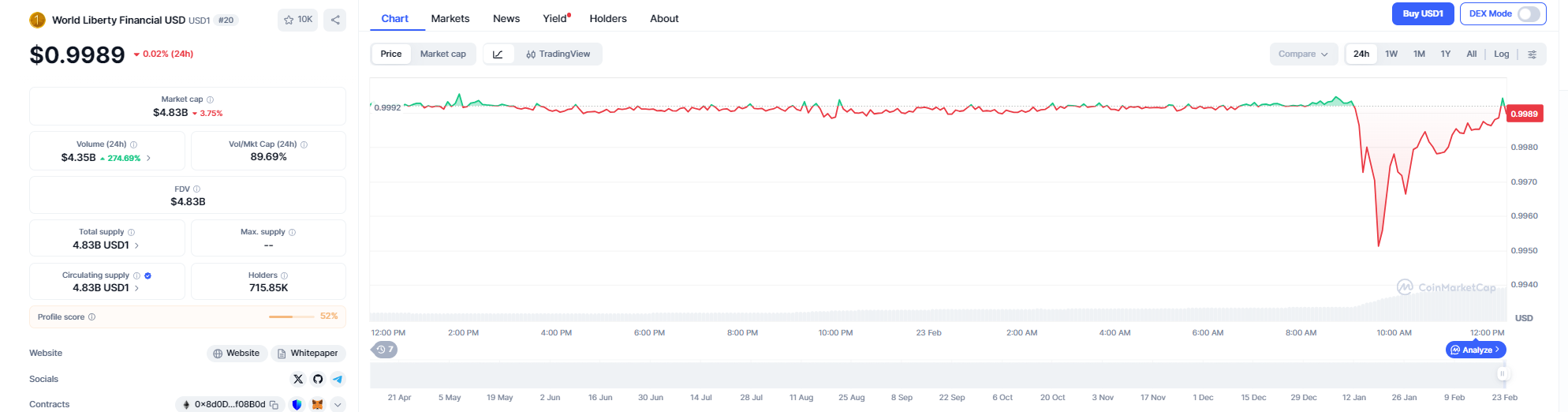Click the MetaMask fox icon
The height and width of the screenshot is (412, 1568).
(317, 405)
